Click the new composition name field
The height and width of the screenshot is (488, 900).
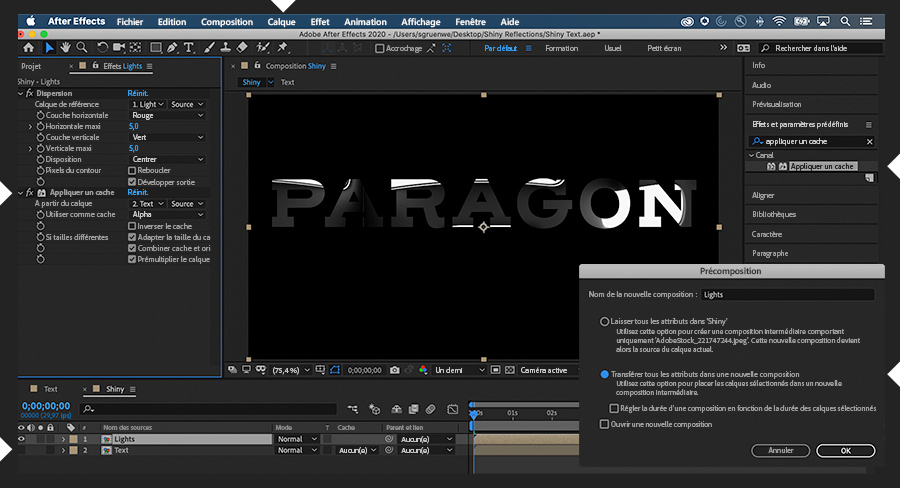coord(786,295)
